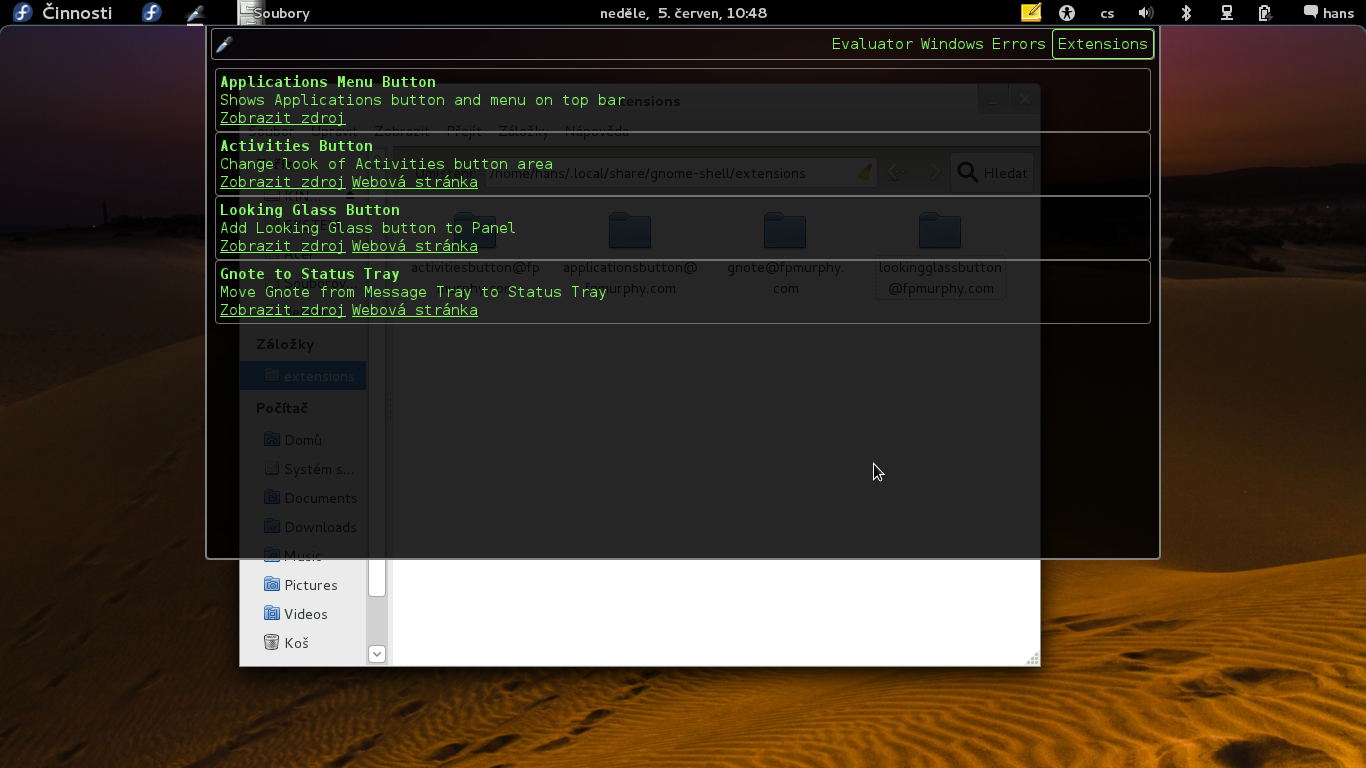Image resolution: width=1366 pixels, height=768 pixels.
Task: Open cs keyboard layout indicator
Action: click(x=1107, y=13)
